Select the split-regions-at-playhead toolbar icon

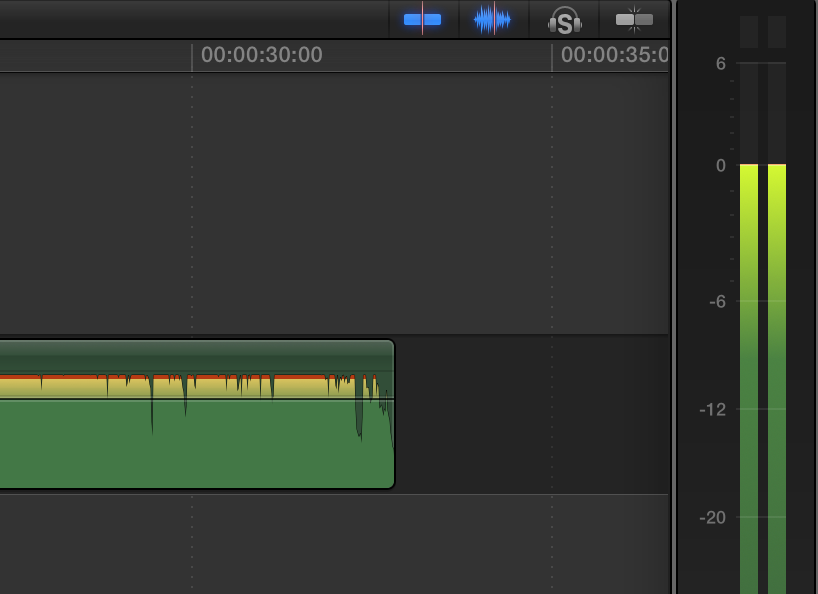tap(423, 19)
